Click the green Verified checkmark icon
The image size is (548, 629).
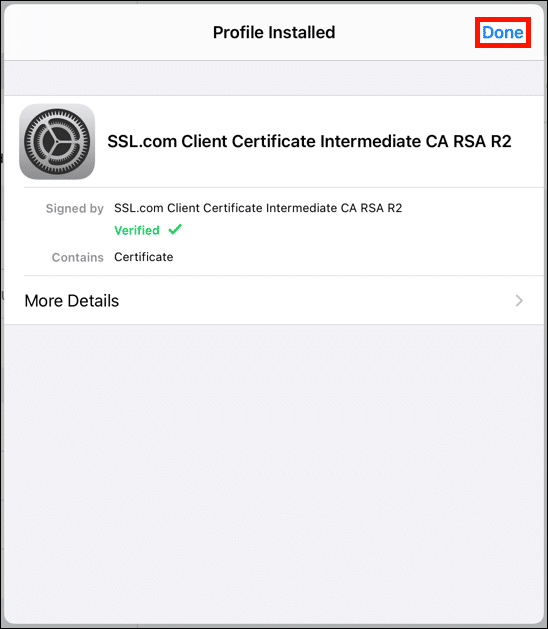point(175,229)
